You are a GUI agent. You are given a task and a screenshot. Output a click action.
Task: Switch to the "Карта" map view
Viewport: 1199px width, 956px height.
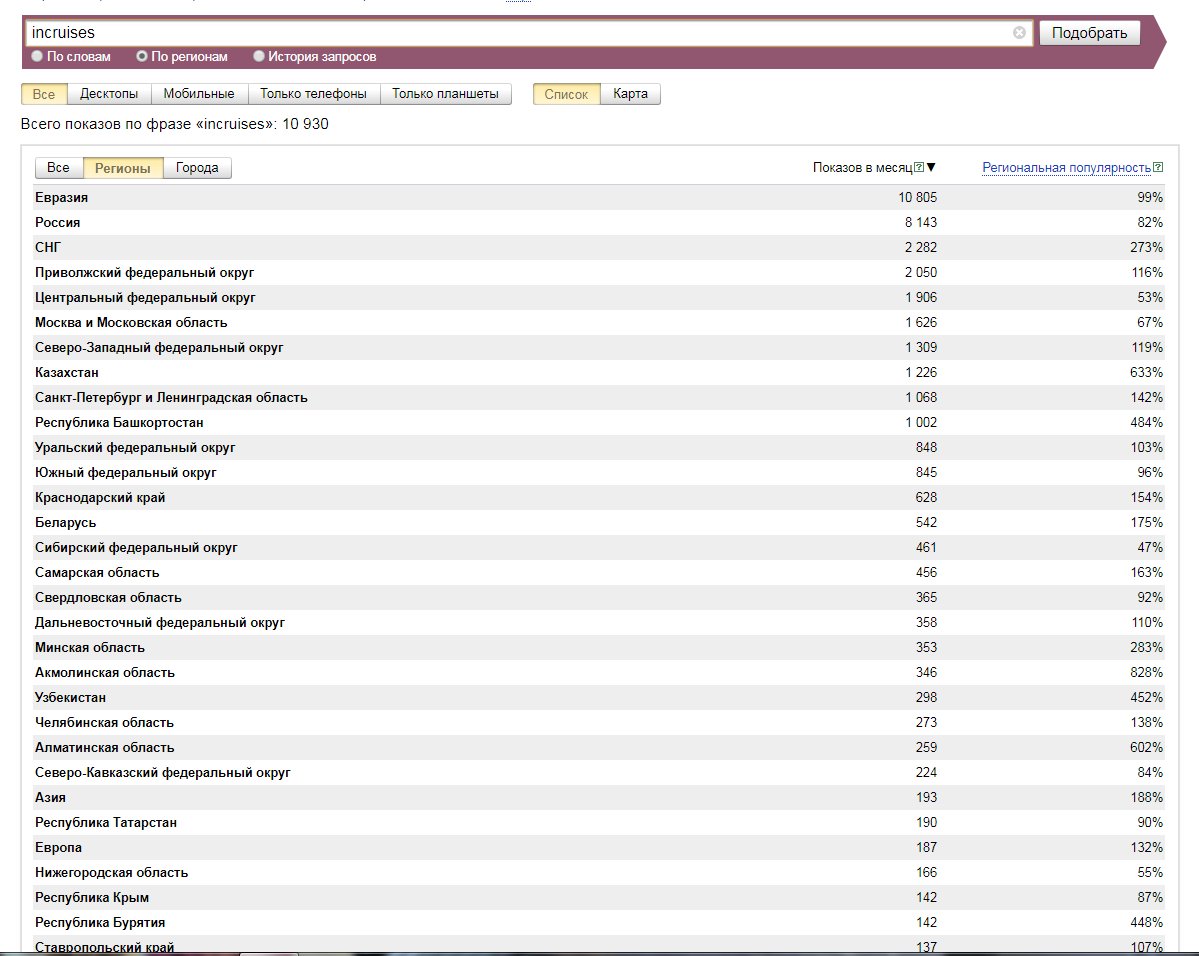click(630, 94)
